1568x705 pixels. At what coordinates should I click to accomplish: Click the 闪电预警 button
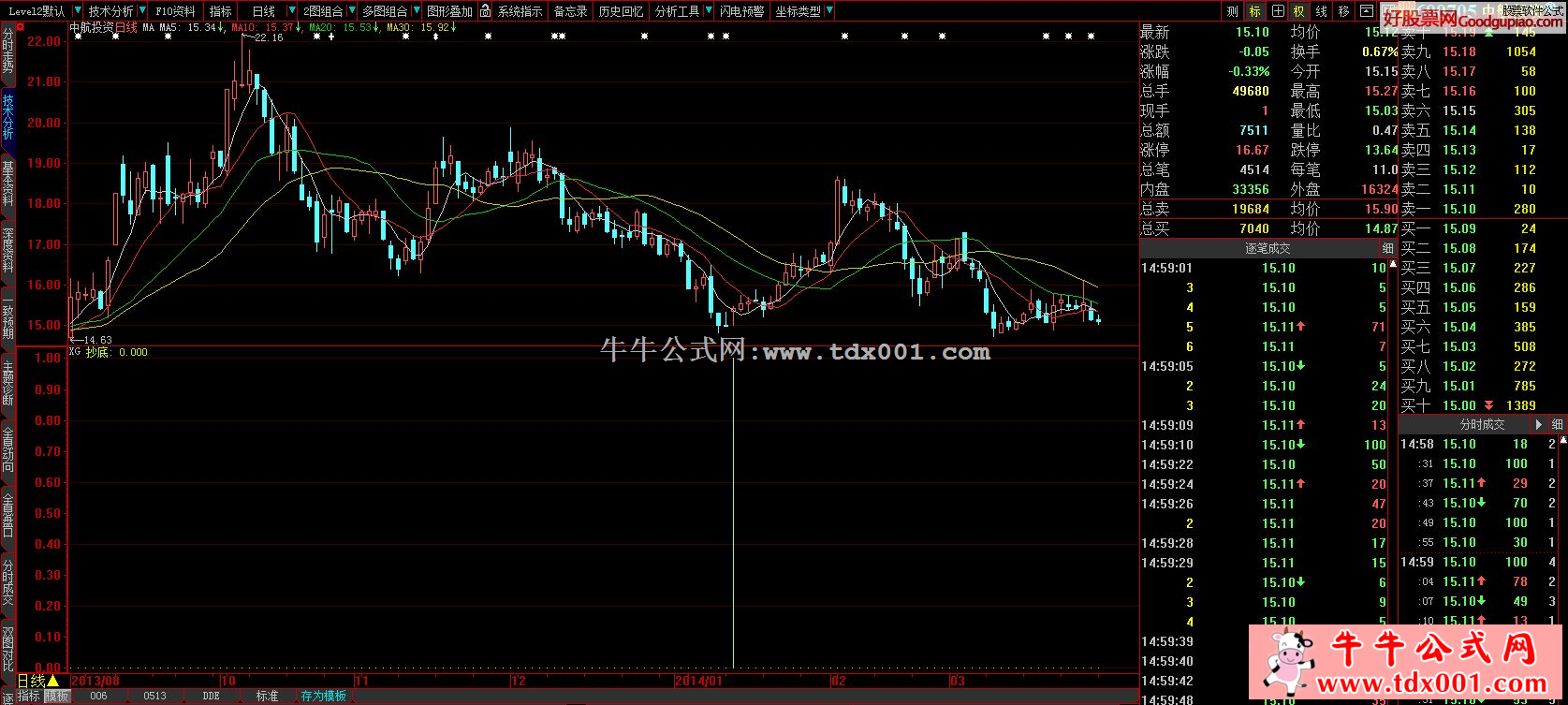[x=741, y=11]
